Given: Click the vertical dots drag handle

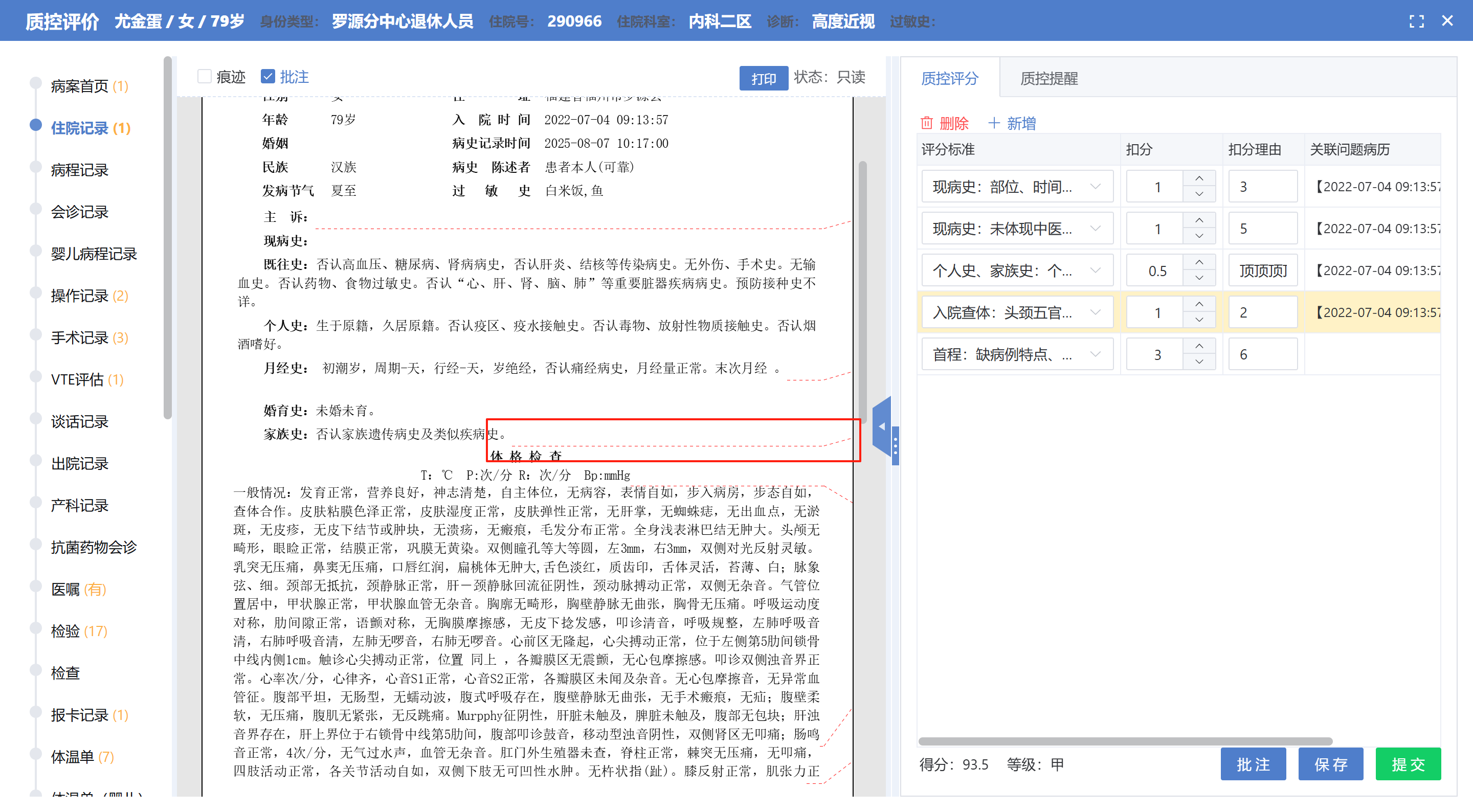Looking at the screenshot, I should click(x=896, y=445).
